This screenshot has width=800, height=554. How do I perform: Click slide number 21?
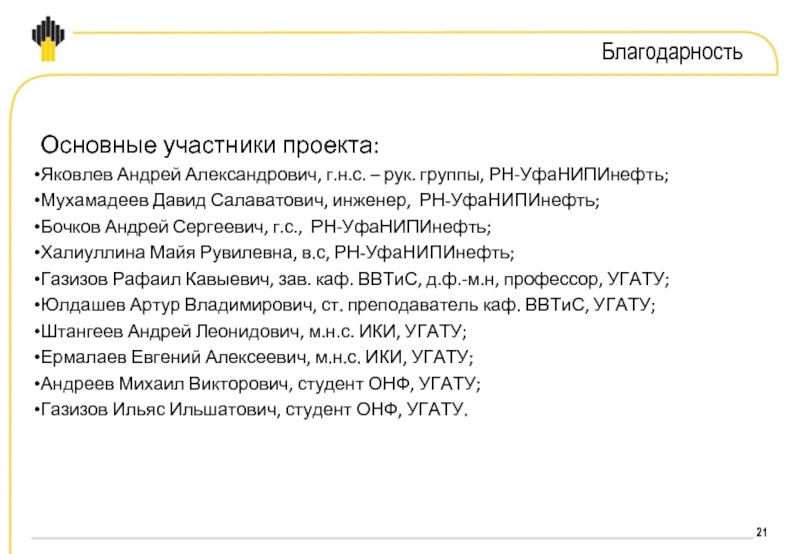pyautogui.click(x=761, y=532)
